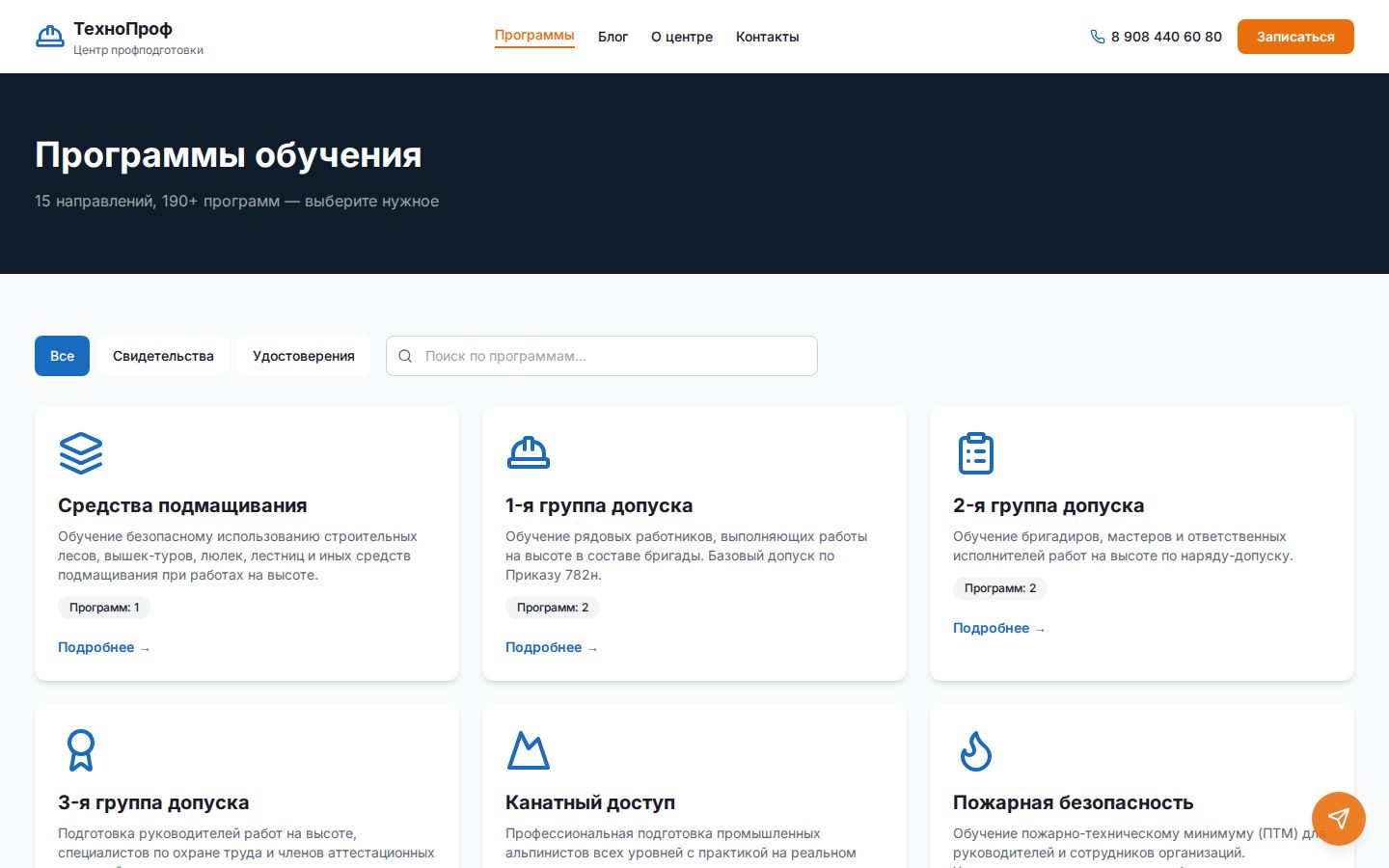The width and height of the screenshot is (1389, 868).
Task: Click the Средства подмащивания card title
Action: tap(182, 505)
